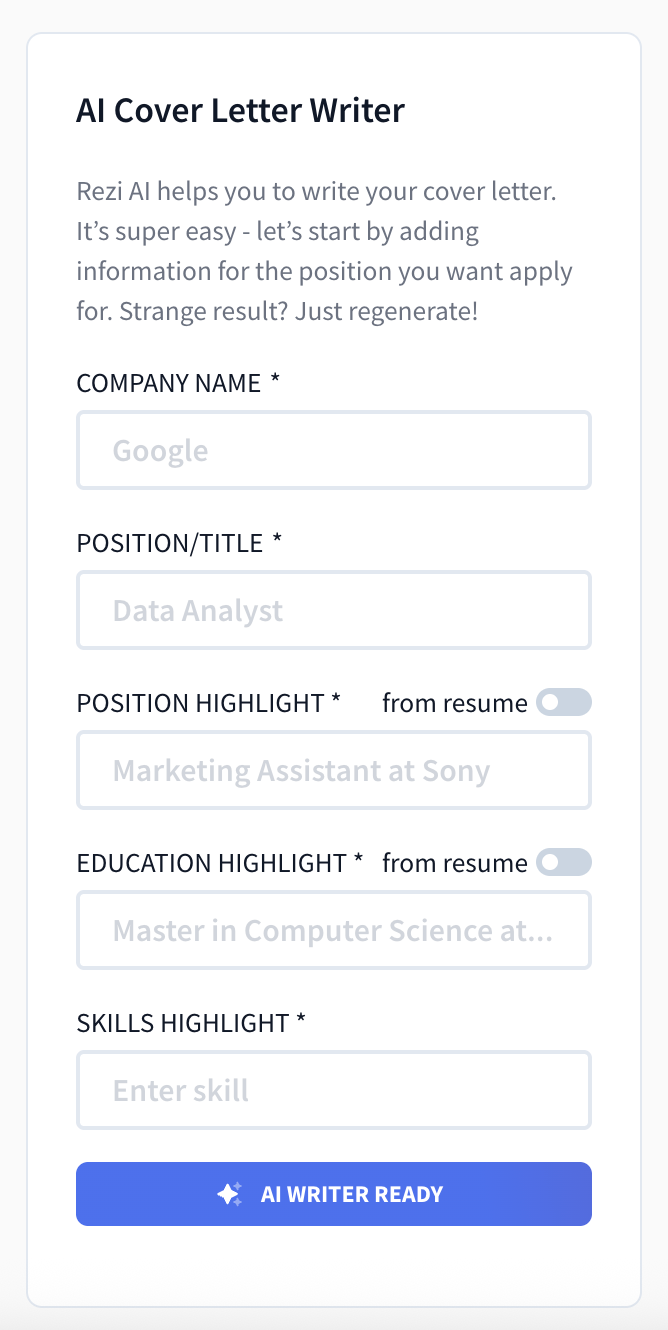This screenshot has width=668, height=1330.
Task: Click into the Education Highlight field
Action: 334,930
